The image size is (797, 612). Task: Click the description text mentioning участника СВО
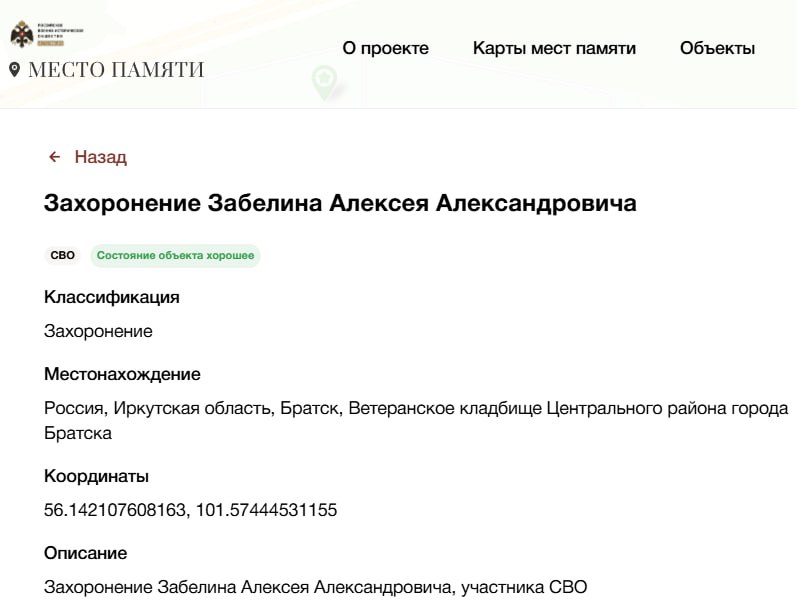pos(315,587)
